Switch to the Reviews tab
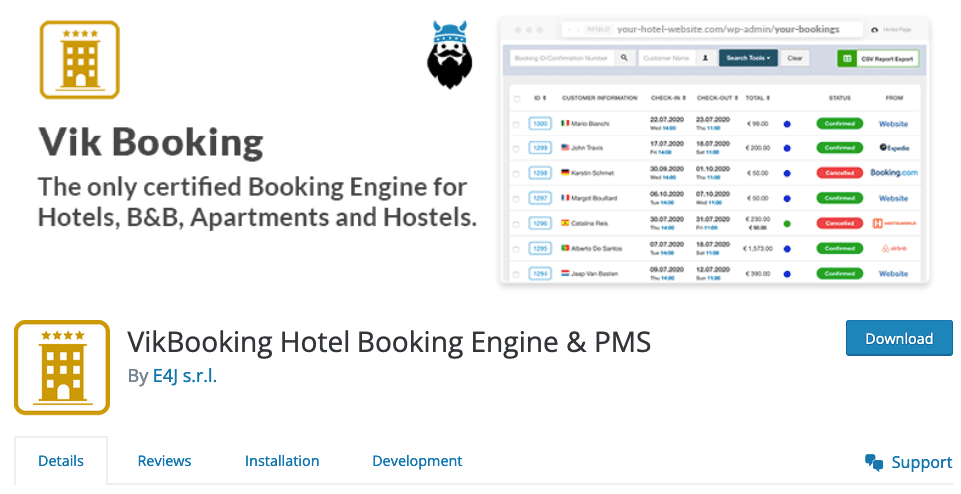The width and height of the screenshot is (961, 494). tap(164, 461)
